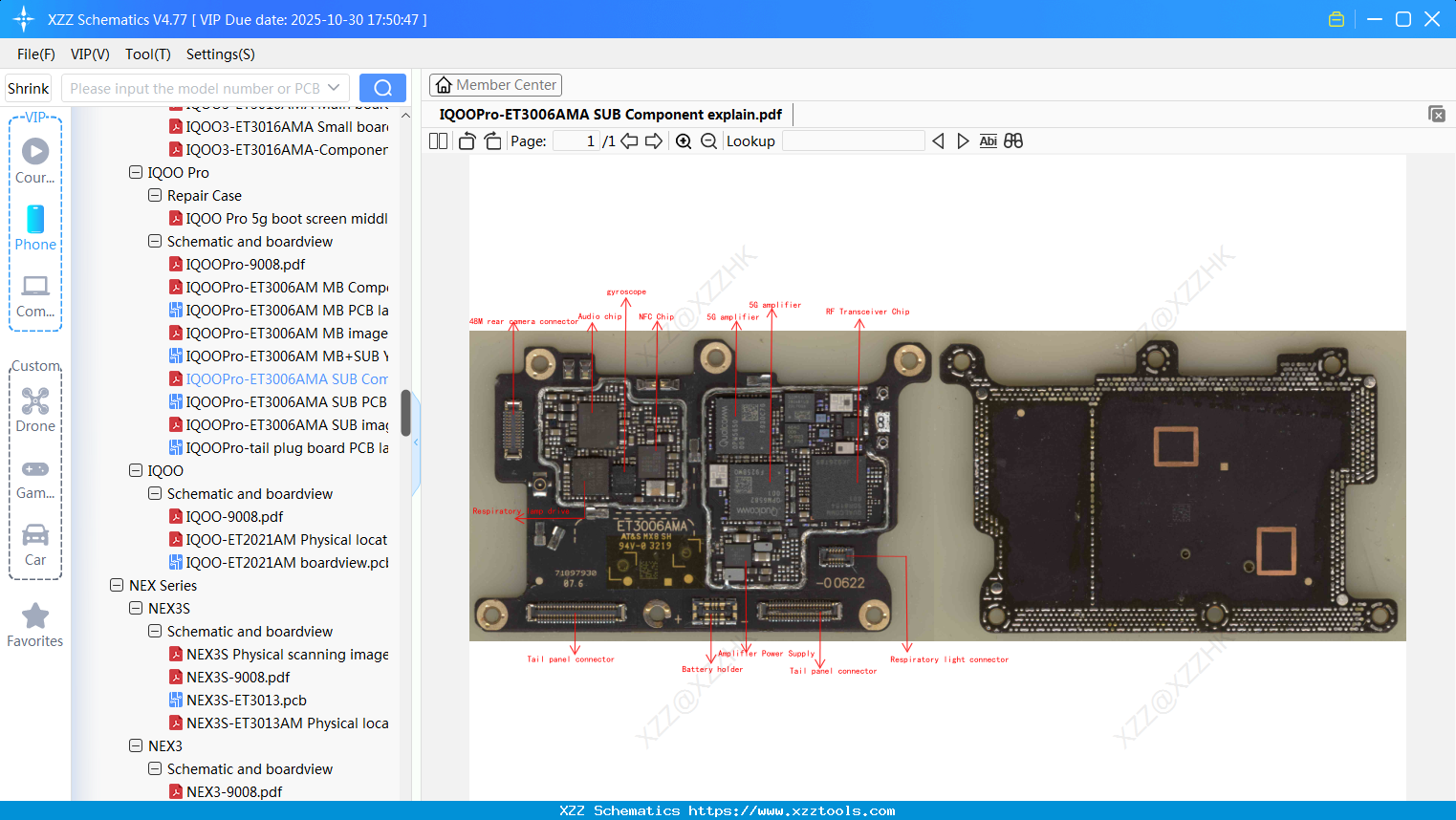The height and width of the screenshot is (820, 1456).
Task: Open the Courses video icon
Action: 35,151
